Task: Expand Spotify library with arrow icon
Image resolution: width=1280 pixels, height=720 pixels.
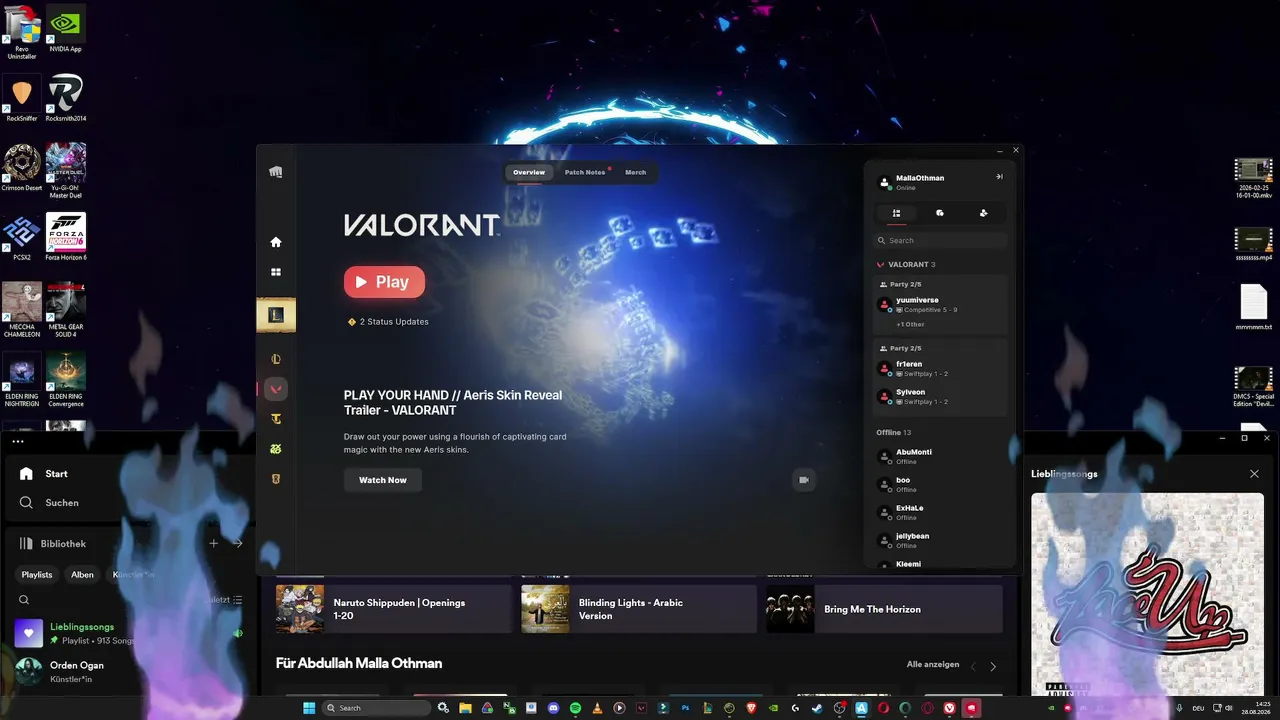Action: click(x=238, y=544)
